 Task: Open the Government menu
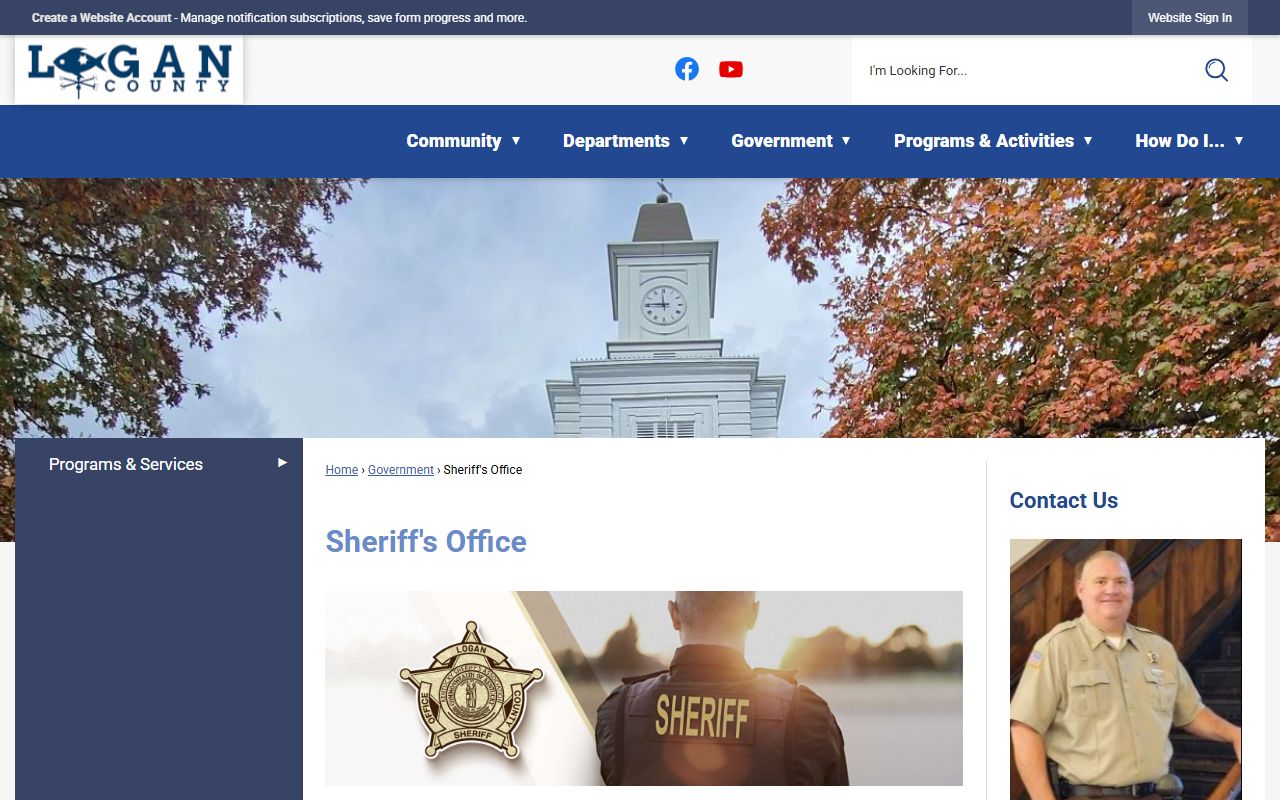pos(782,141)
